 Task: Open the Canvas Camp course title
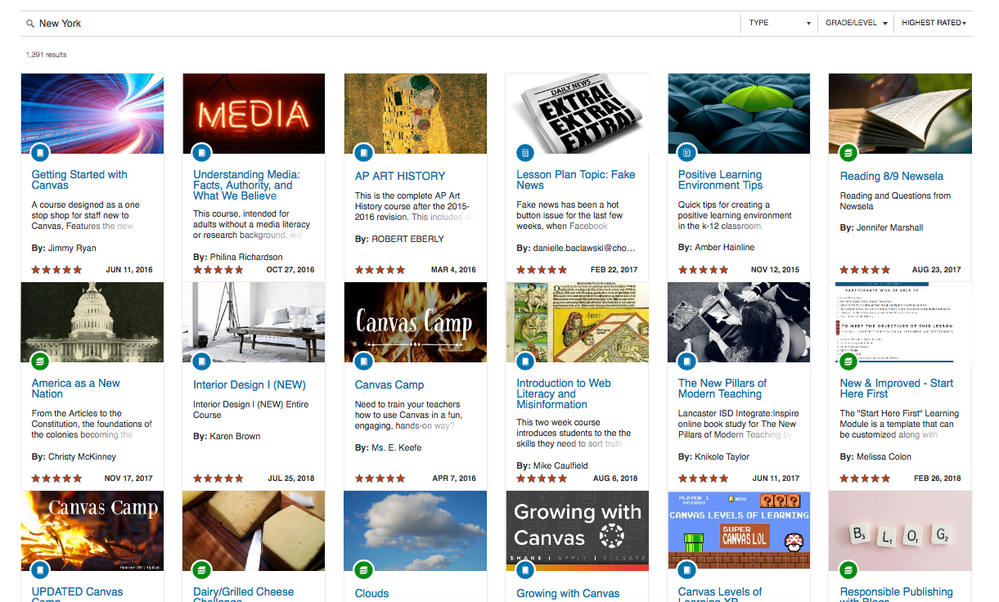[x=389, y=385]
